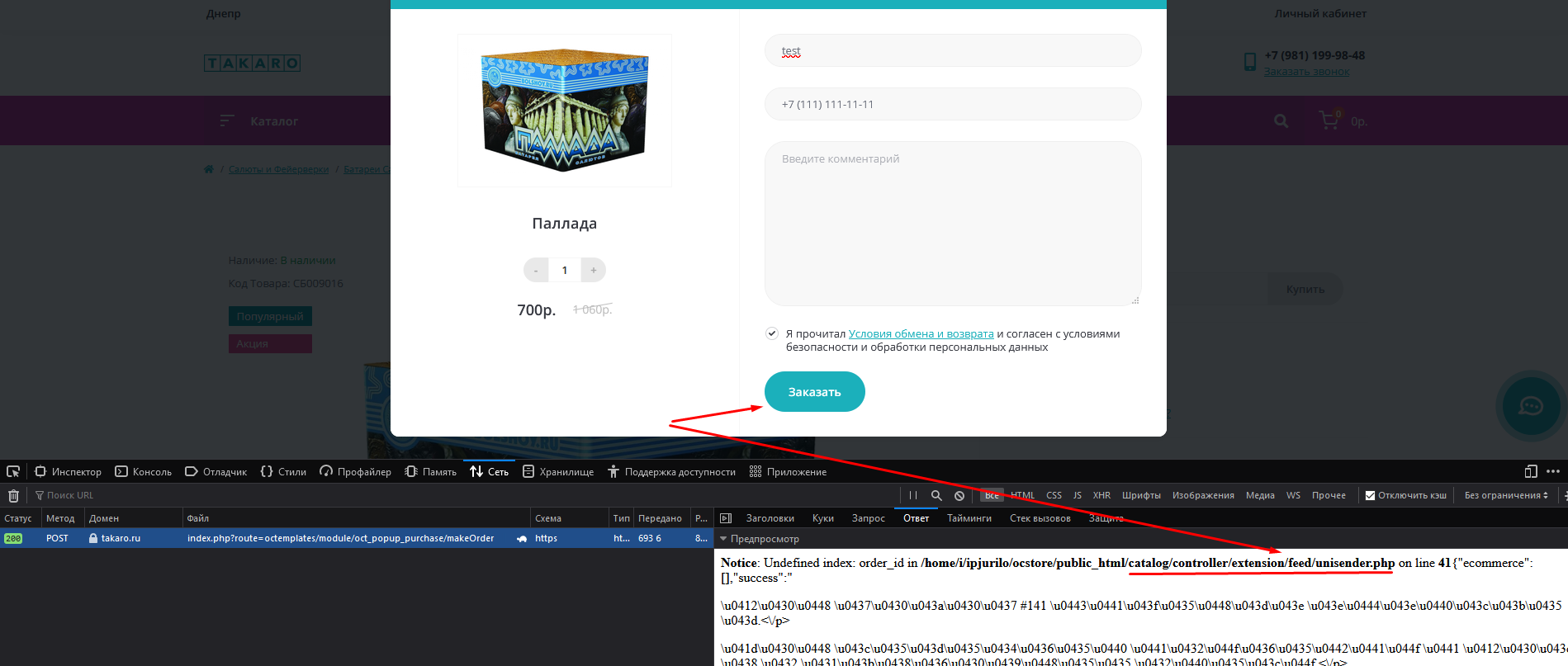1568x666 pixels.
Task: Click the comment text area
Action: pyautogui.click(x=953, y=224)
